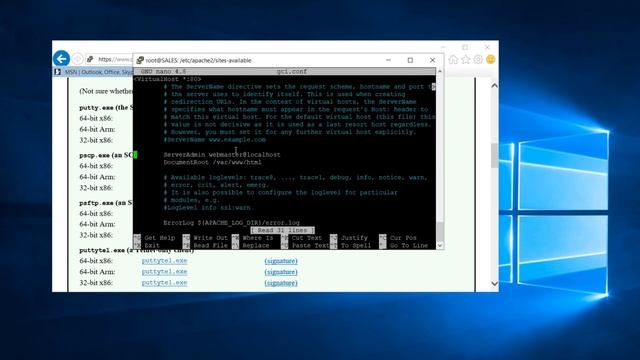Click the Write Out nano shortcut
640x360 pixels.
[205, 238]
